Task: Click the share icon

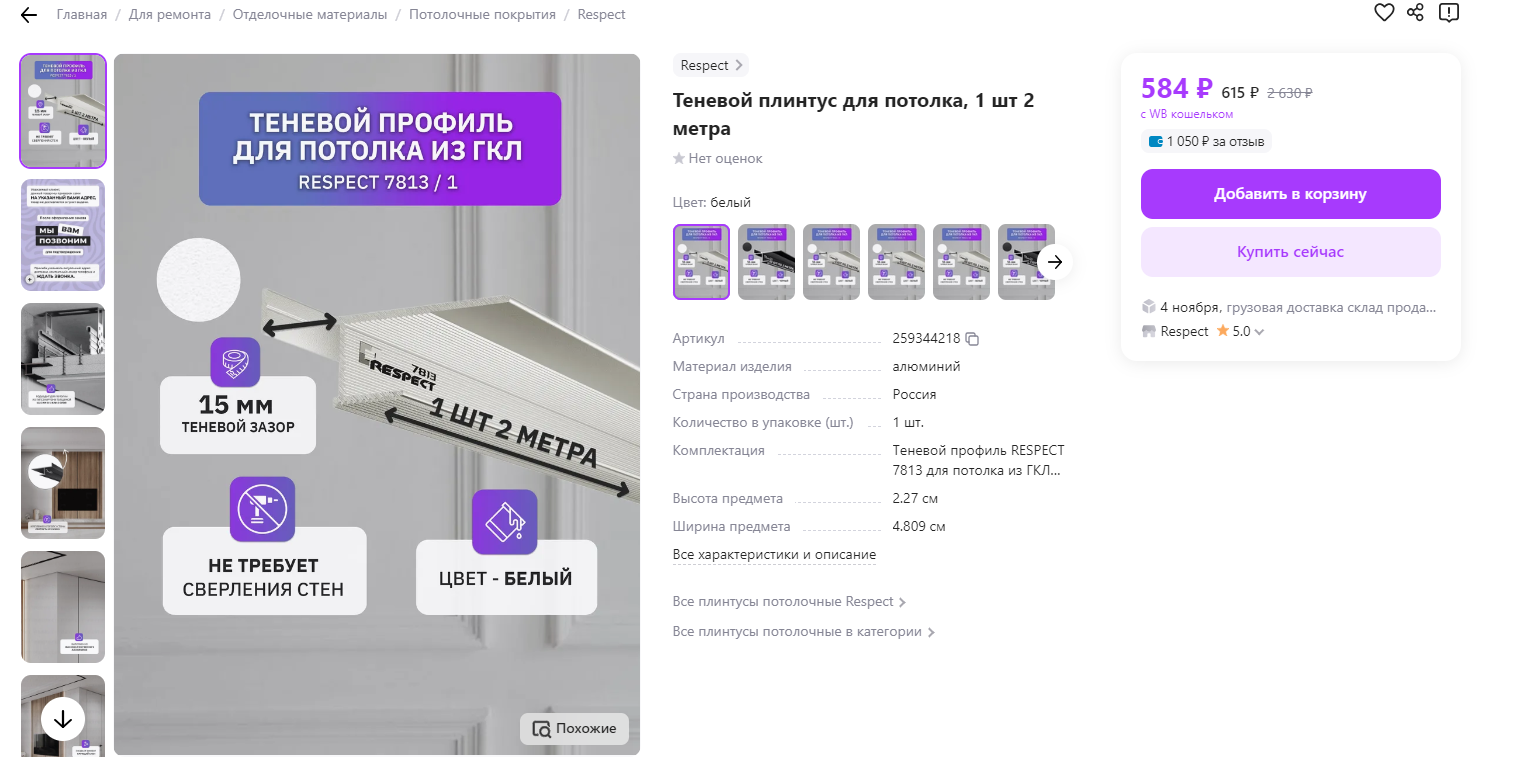Action: 1415,13
